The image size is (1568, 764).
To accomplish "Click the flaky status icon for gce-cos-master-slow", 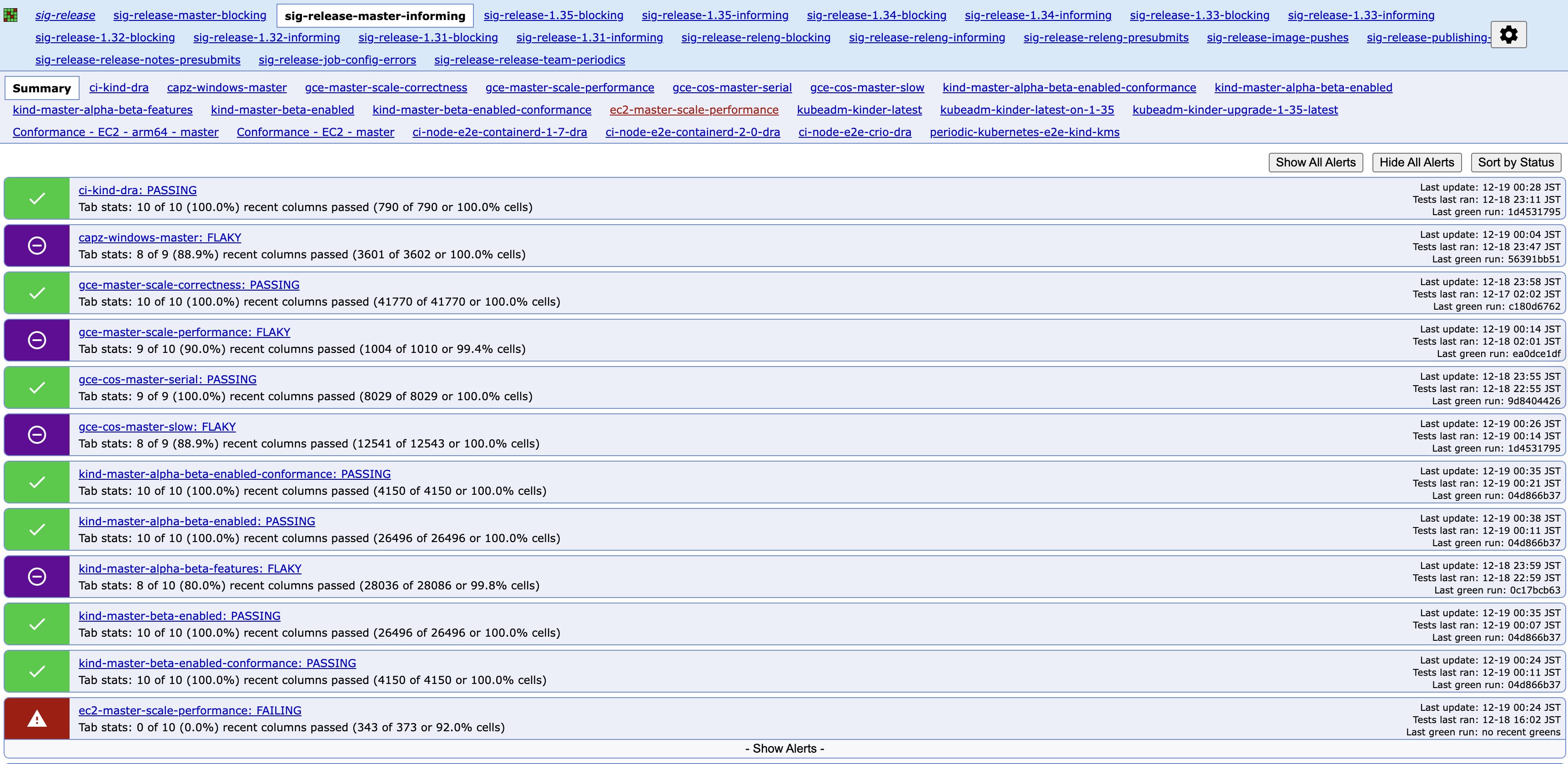I will click(36, 435).
